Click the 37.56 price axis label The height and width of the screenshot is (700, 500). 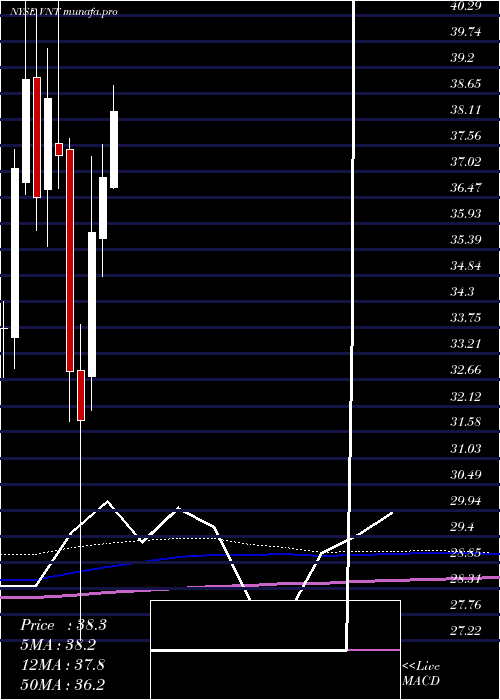coord(466,136)
